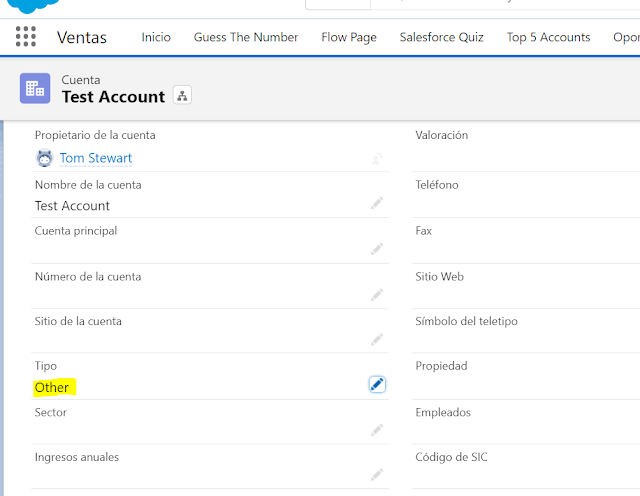Click the Tipo edit pencil button
Screen dimensions: 640x496
tap(377, 384)
